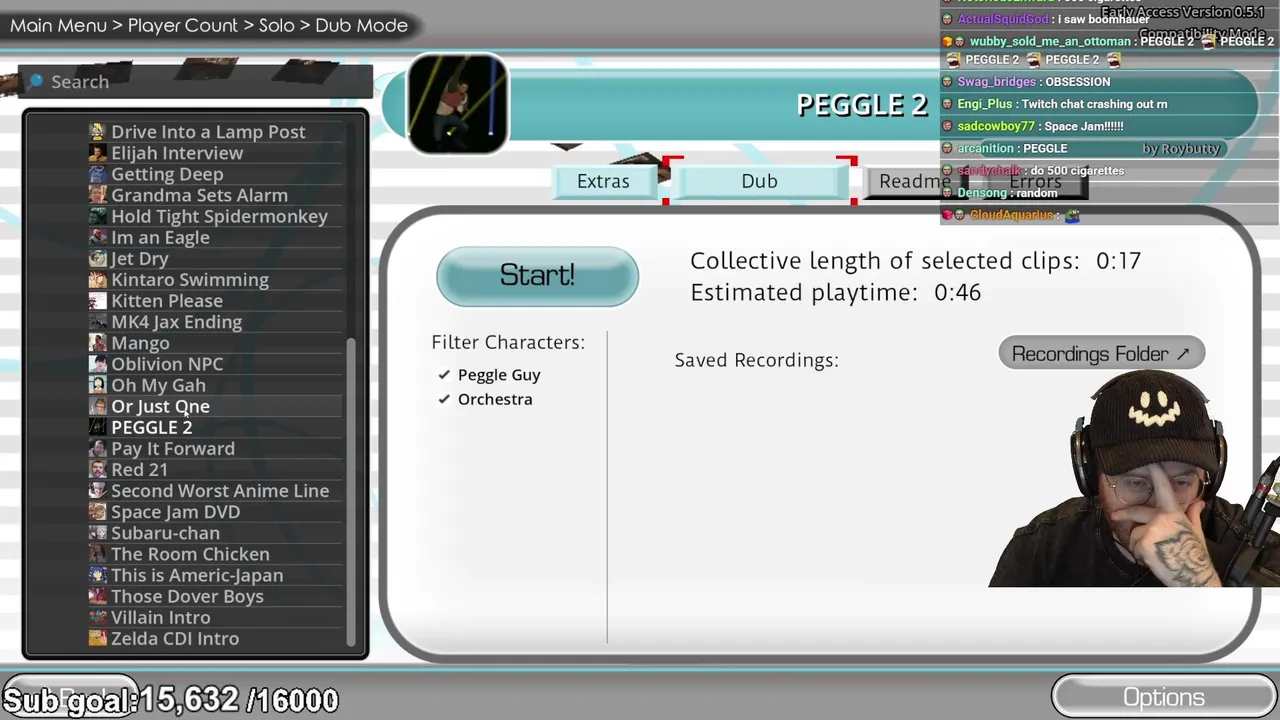The width and height of the screenshot is (1280, 720).
Task: Click the Oh My Gah clip icon
Action: (x=97, y=385)
